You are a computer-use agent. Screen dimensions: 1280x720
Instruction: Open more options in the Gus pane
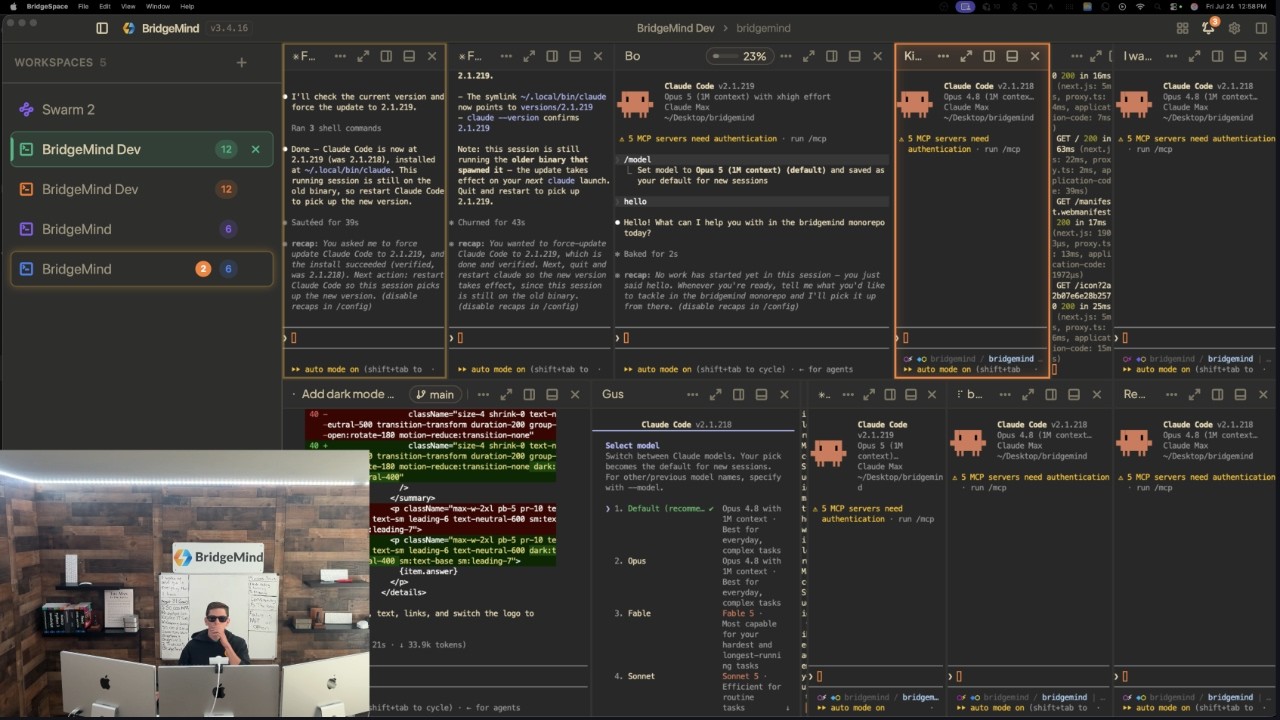[692, 394]
